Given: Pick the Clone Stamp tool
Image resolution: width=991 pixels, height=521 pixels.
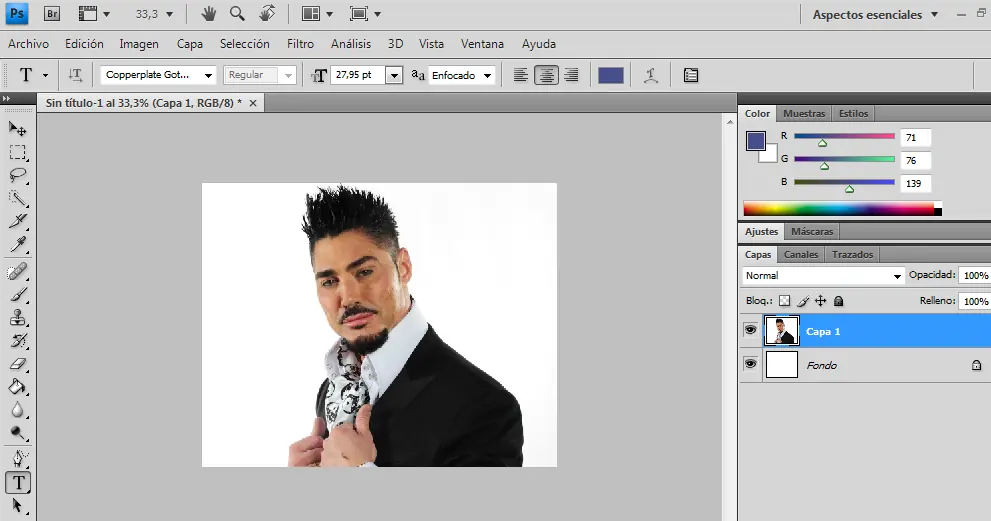Looking at the screenshot, I should point(18,318).
